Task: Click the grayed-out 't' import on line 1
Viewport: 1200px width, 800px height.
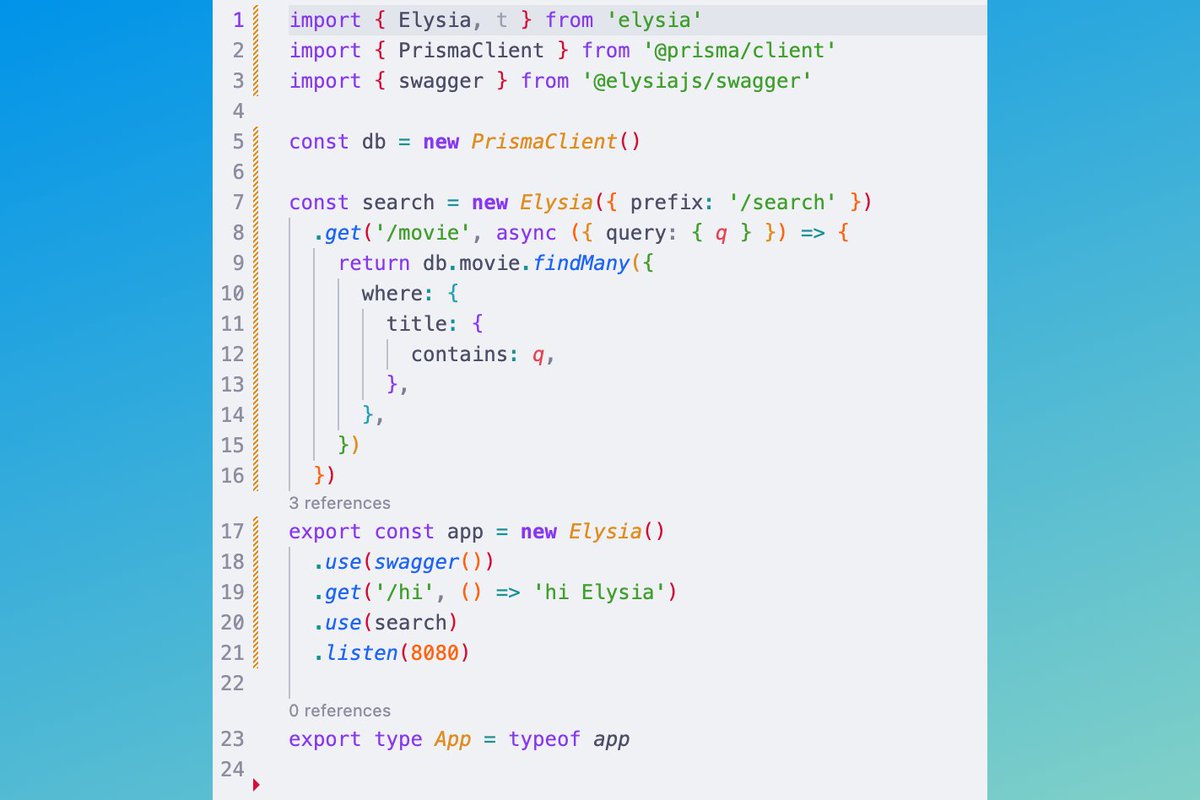Action: pos(502,19)
